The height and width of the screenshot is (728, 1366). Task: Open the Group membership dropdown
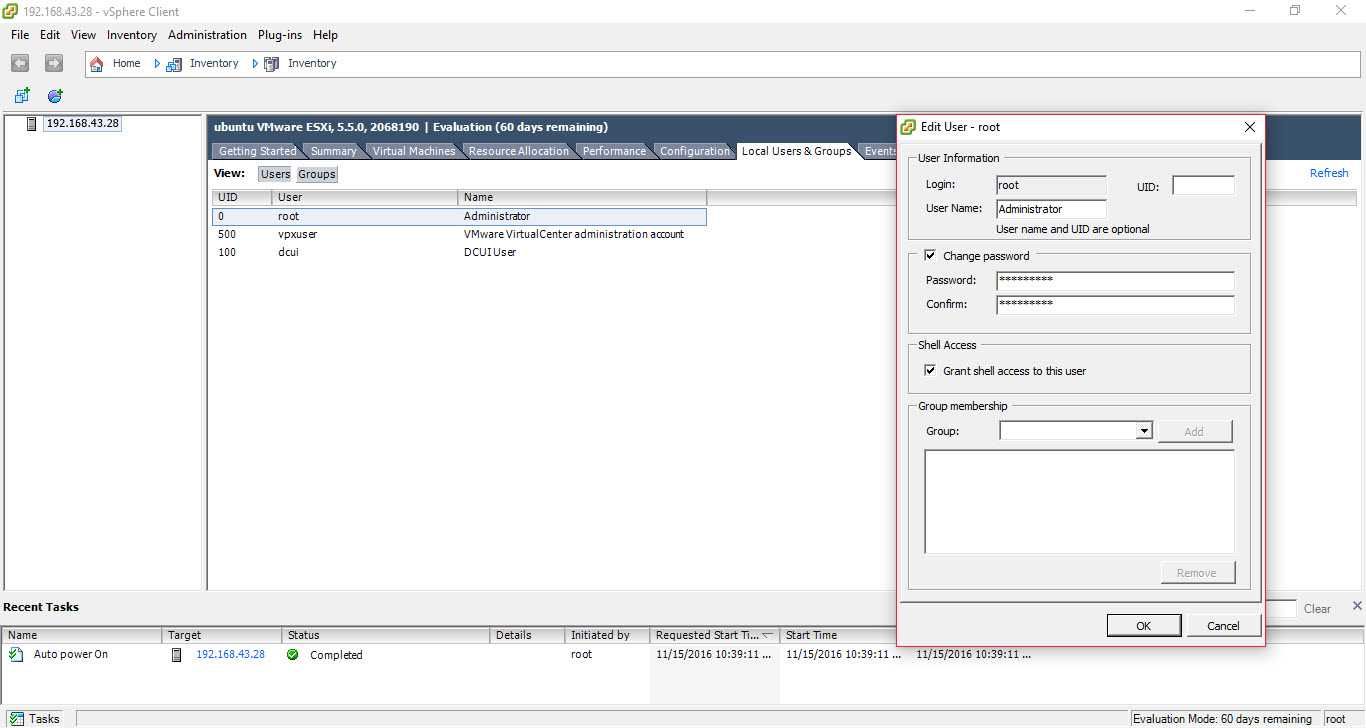point(1144,431)
